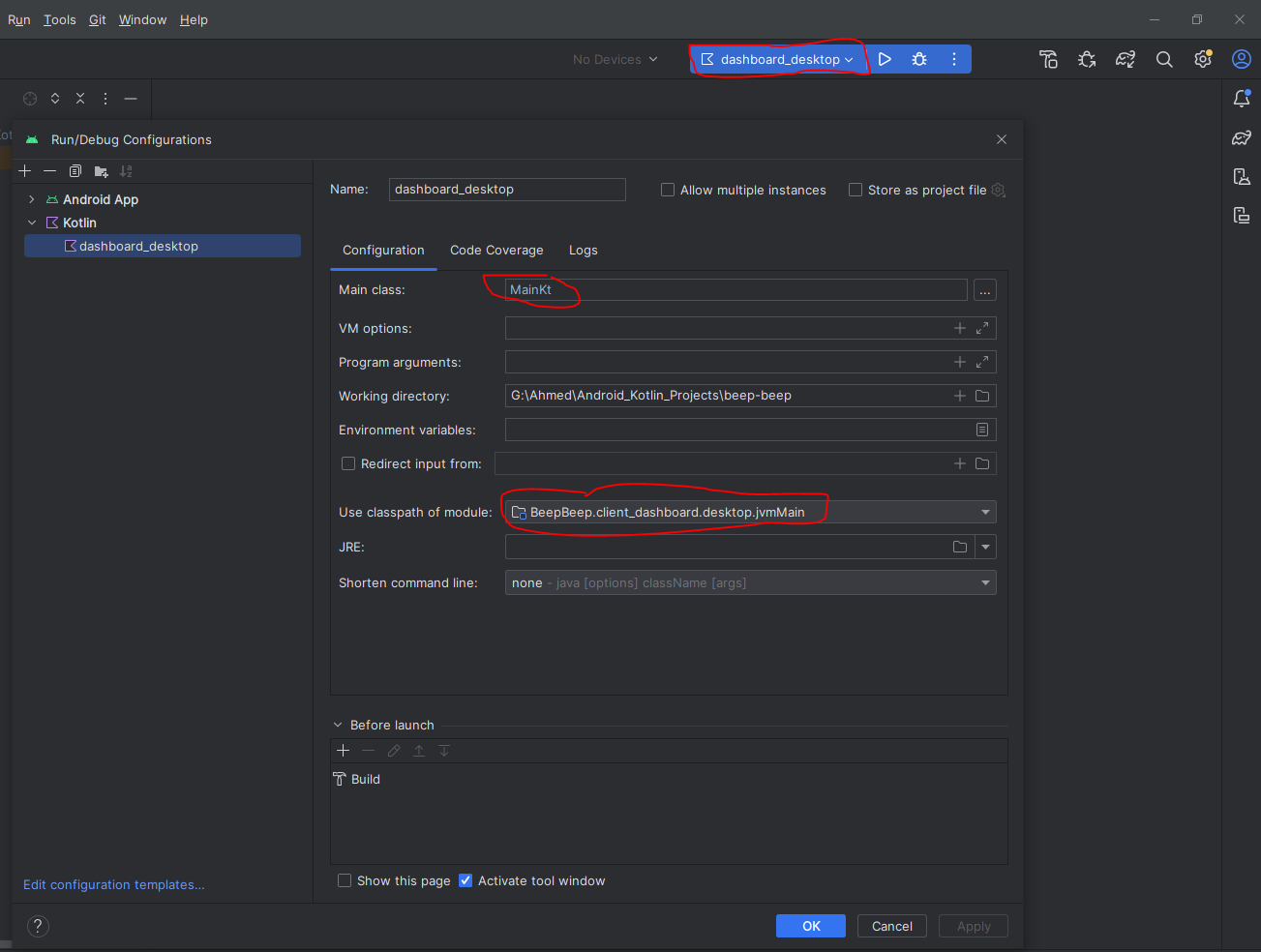Open Device Manager from the right sidebar

(x=1242, y=177)
